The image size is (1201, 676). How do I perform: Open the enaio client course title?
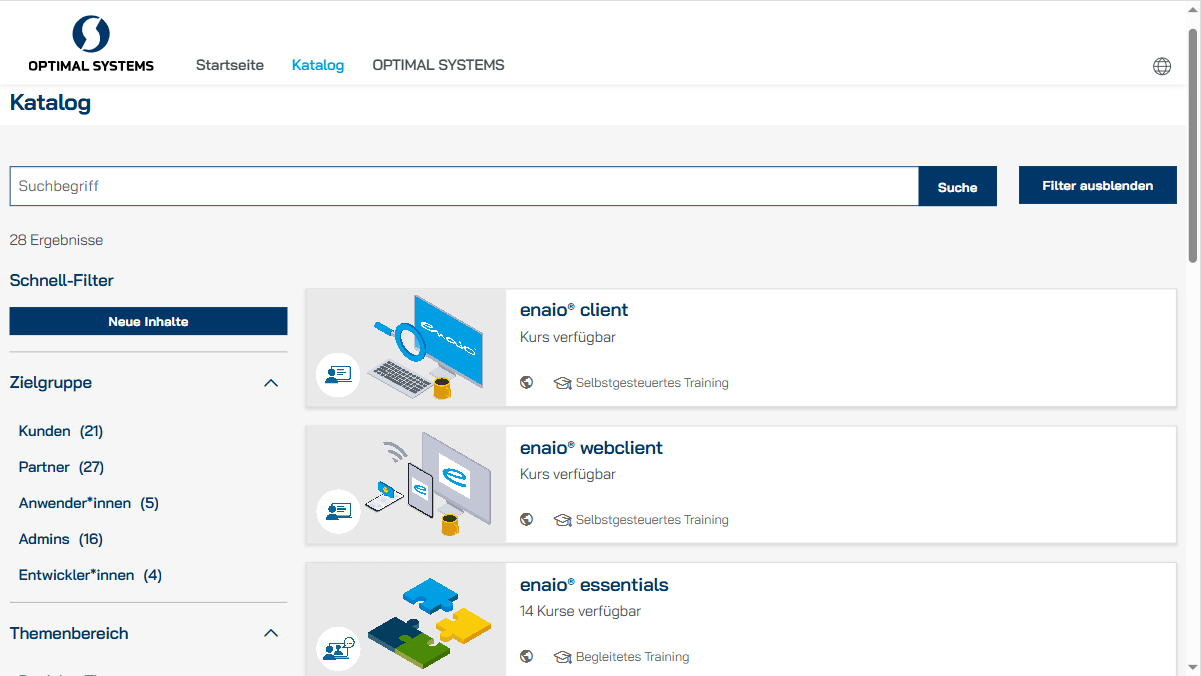[x=574, y=310]
